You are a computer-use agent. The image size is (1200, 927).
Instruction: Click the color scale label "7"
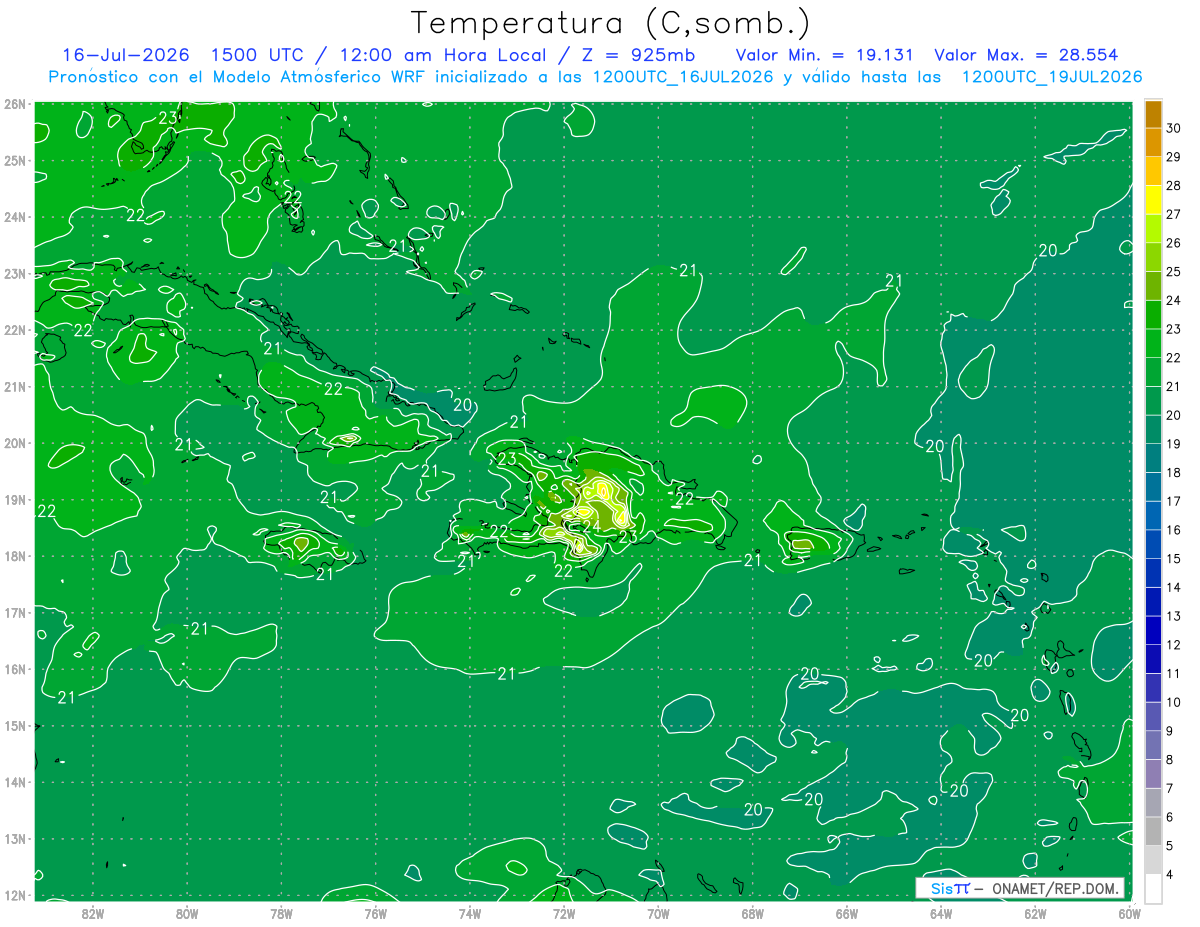1169,788
